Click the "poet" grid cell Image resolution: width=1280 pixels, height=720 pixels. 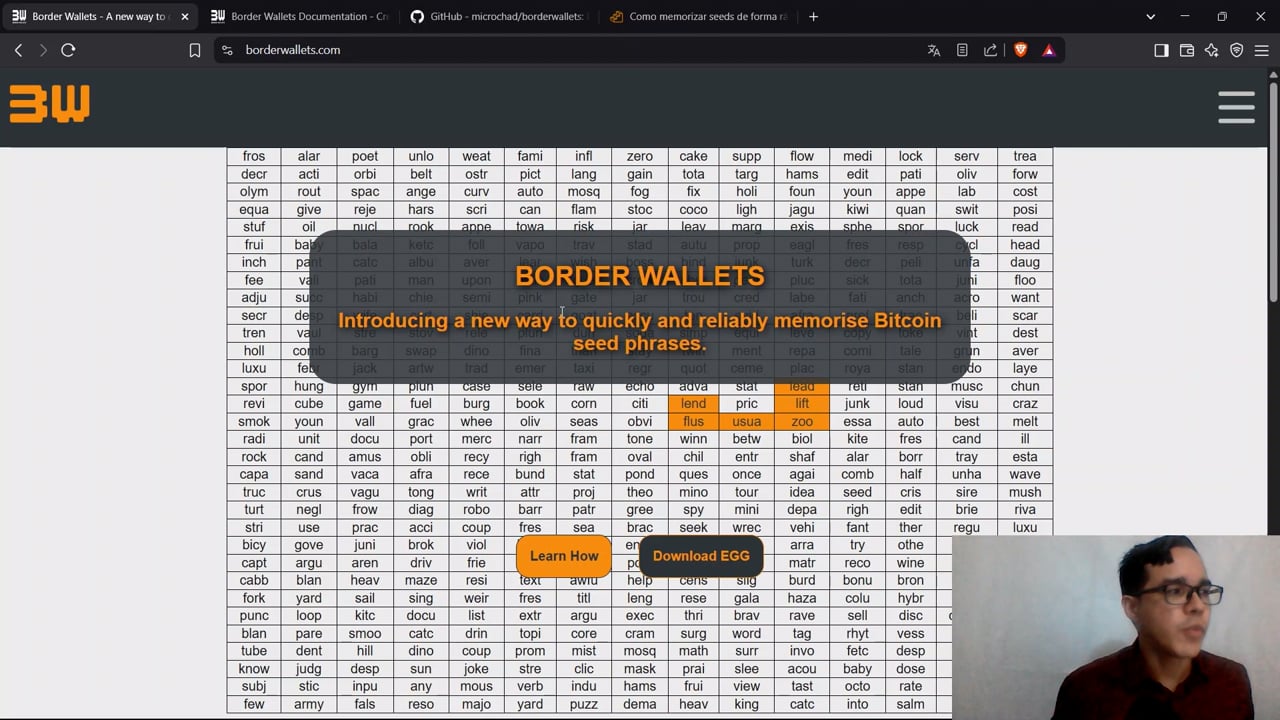365,156
